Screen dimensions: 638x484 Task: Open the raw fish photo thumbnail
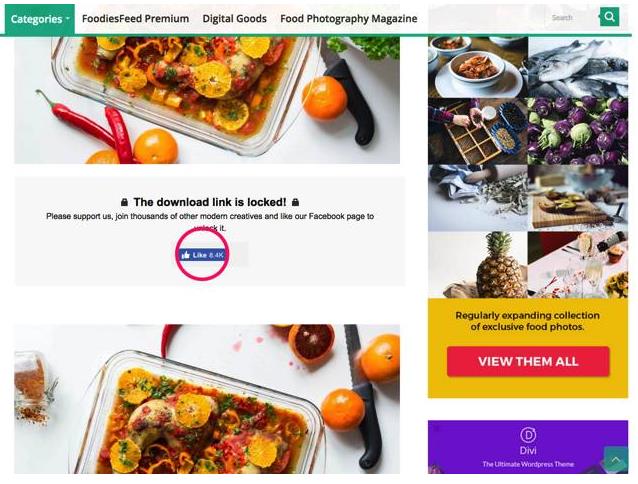tap(578, 67)
